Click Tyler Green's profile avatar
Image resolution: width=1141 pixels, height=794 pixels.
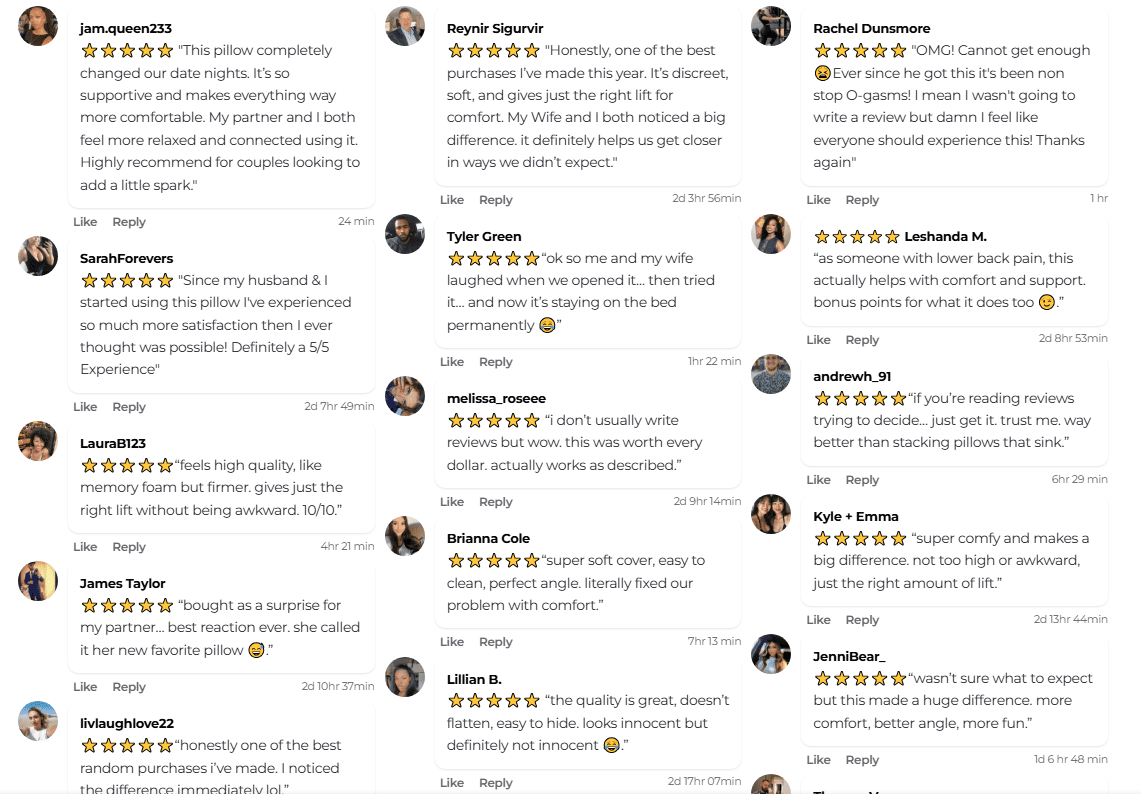[x=405, y=234]
